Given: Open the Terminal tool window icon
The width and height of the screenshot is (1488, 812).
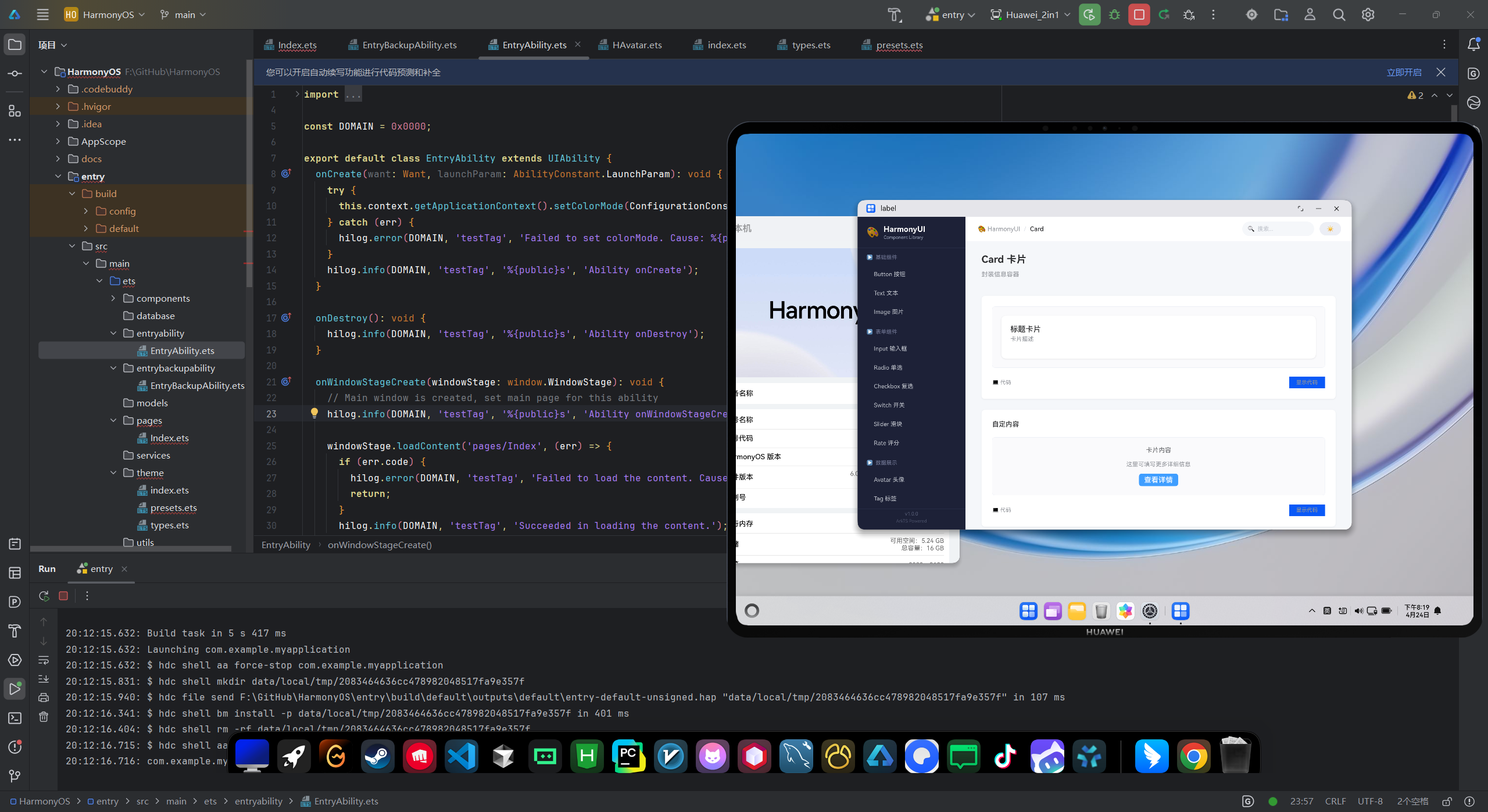Looking at the screenshot, I should pos(15,718).
